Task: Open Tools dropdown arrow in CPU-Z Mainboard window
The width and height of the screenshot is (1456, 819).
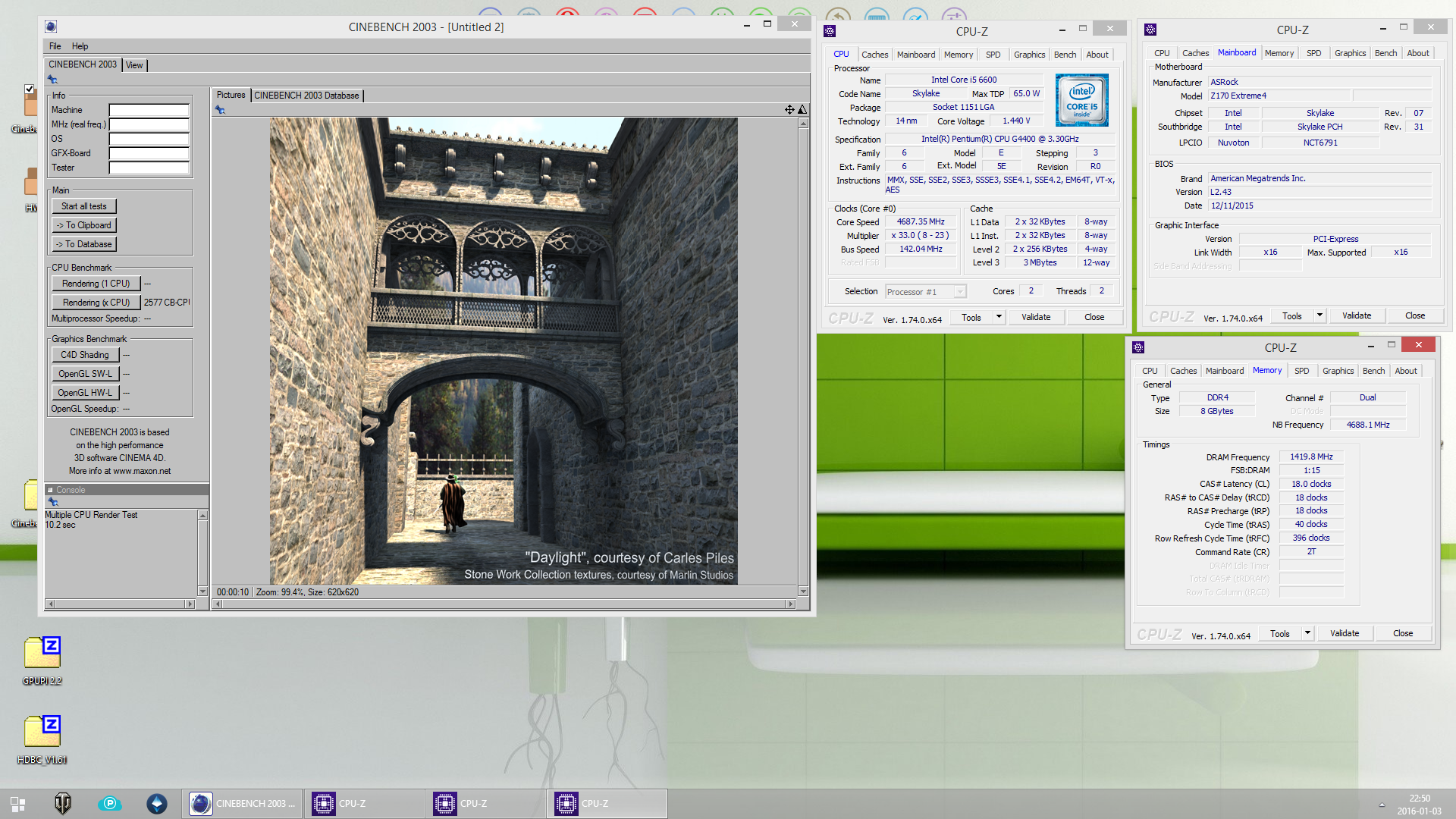Action: tap(1319, 315)
